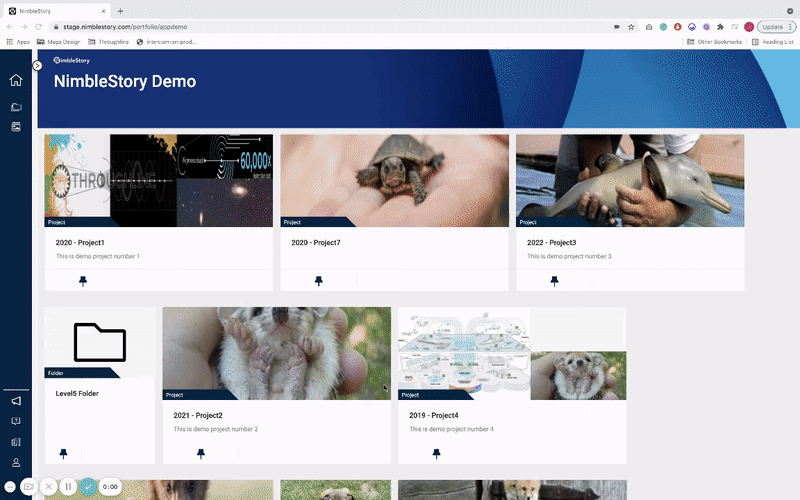Pause the screen recording
800x500 pixels.
68,486
